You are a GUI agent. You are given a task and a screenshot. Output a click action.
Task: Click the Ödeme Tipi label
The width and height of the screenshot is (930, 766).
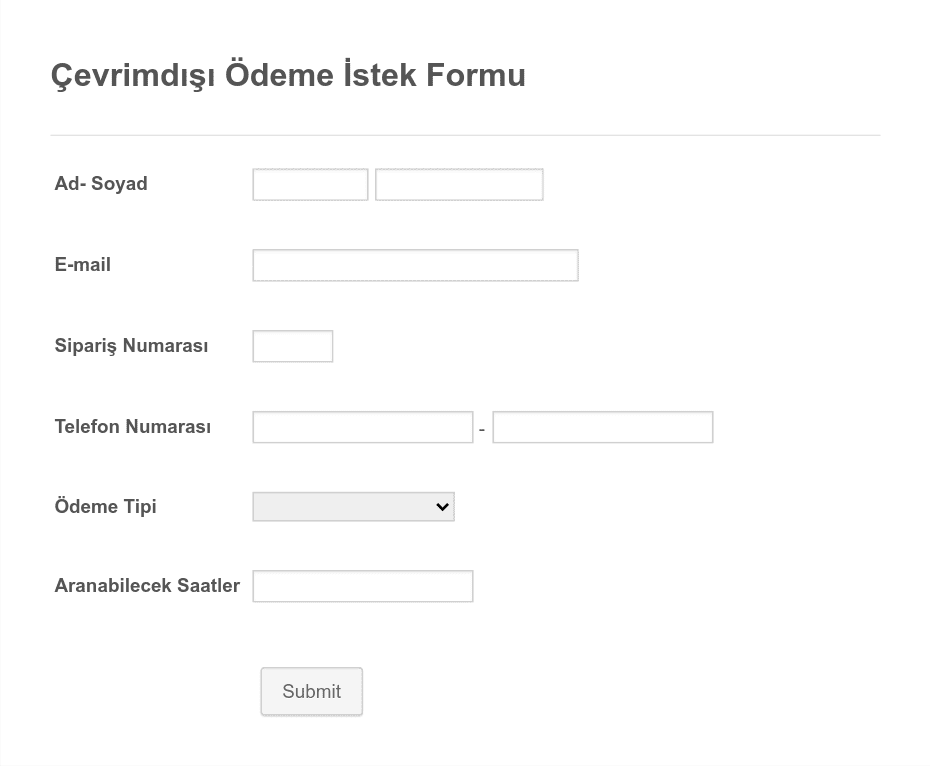pos(106,507)
